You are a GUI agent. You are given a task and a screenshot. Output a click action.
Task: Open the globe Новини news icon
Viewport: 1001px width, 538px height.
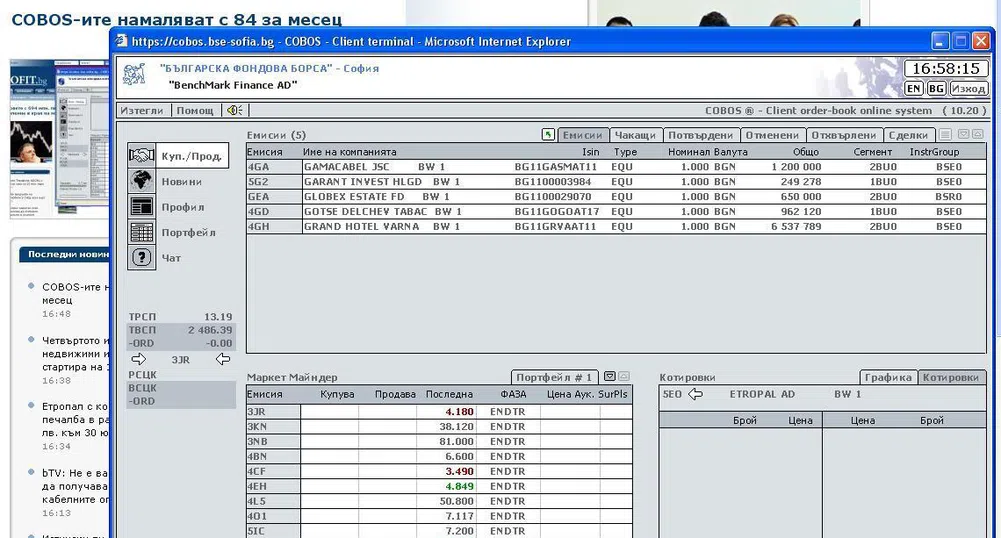pos(141,181)
